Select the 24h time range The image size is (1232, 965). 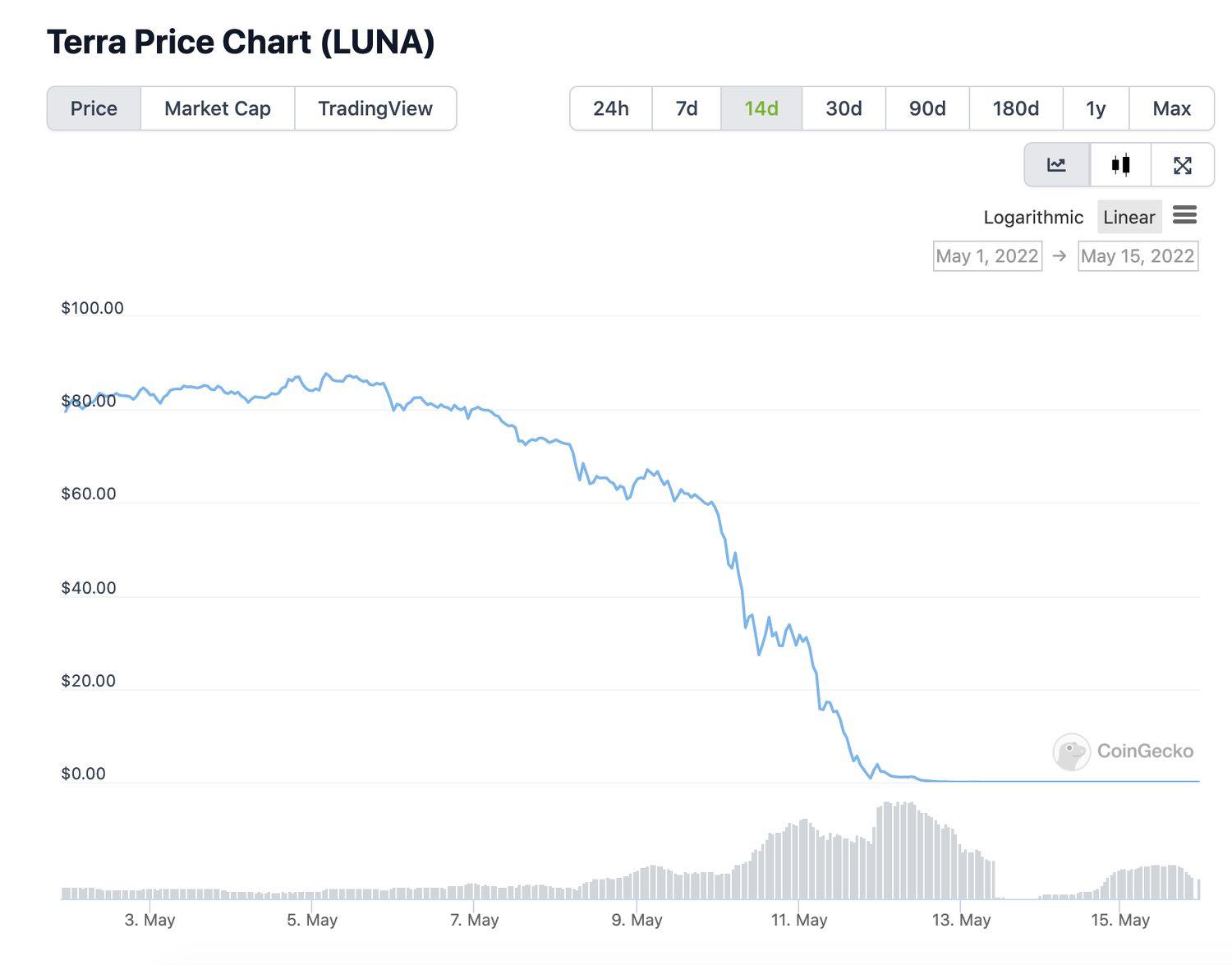click(x=611, y=108)
